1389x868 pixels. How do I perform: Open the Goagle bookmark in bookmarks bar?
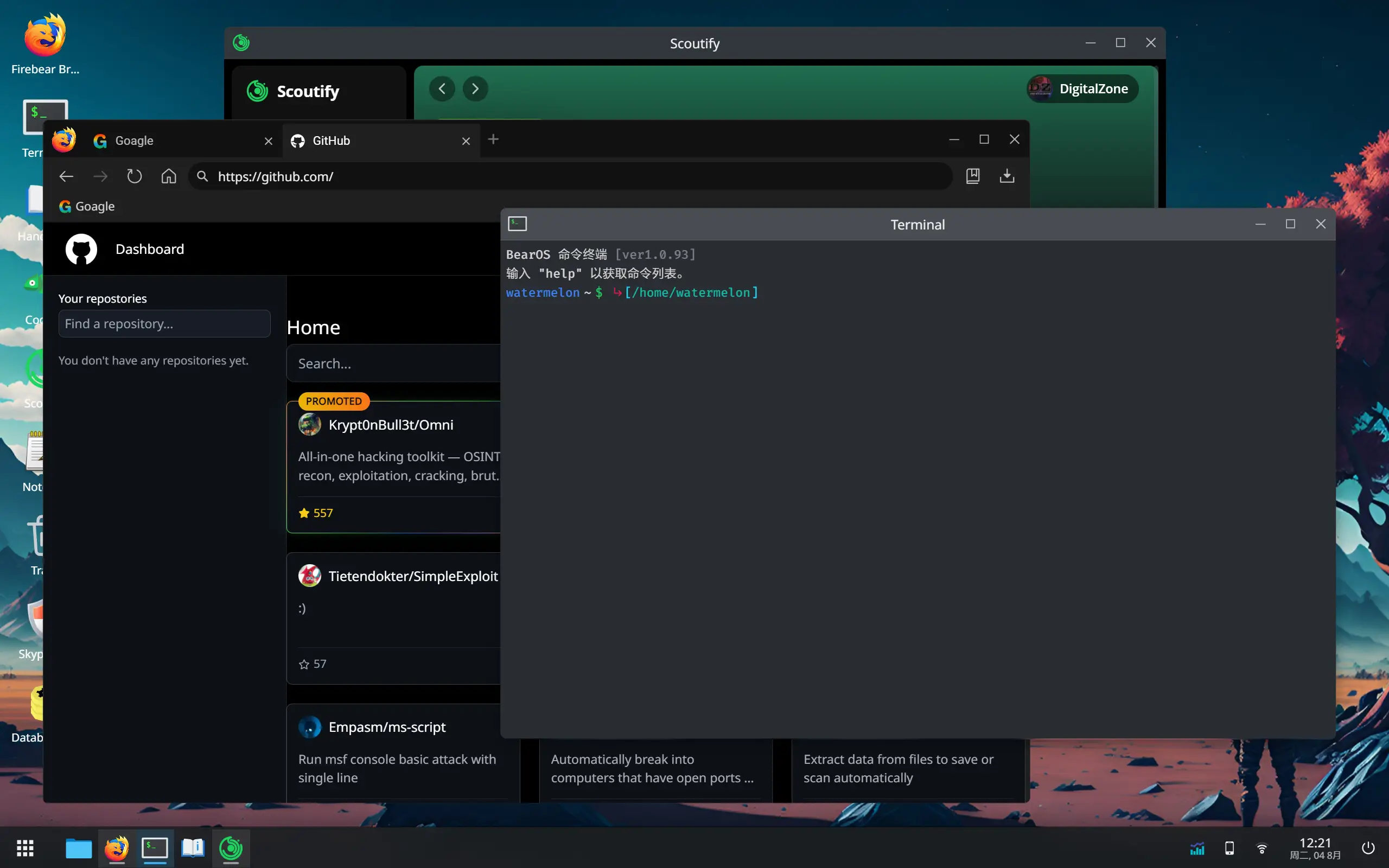pyautogui.click(x=87, y=206)
